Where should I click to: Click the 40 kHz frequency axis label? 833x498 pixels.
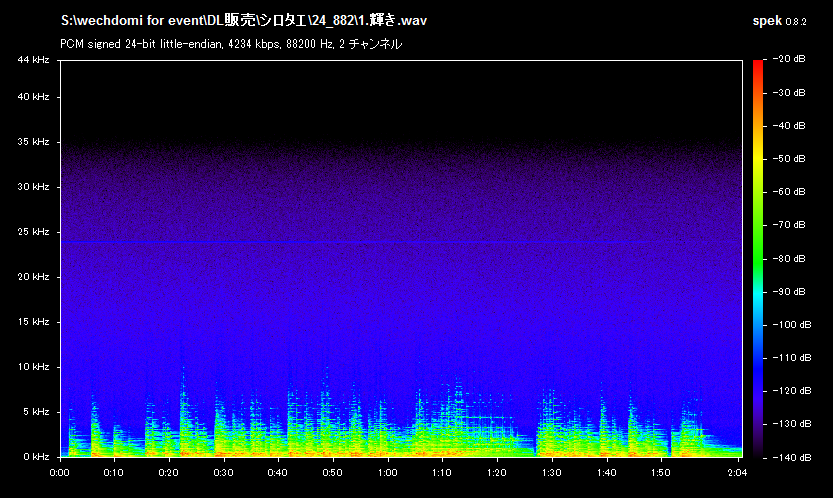(x=33, y=97)
